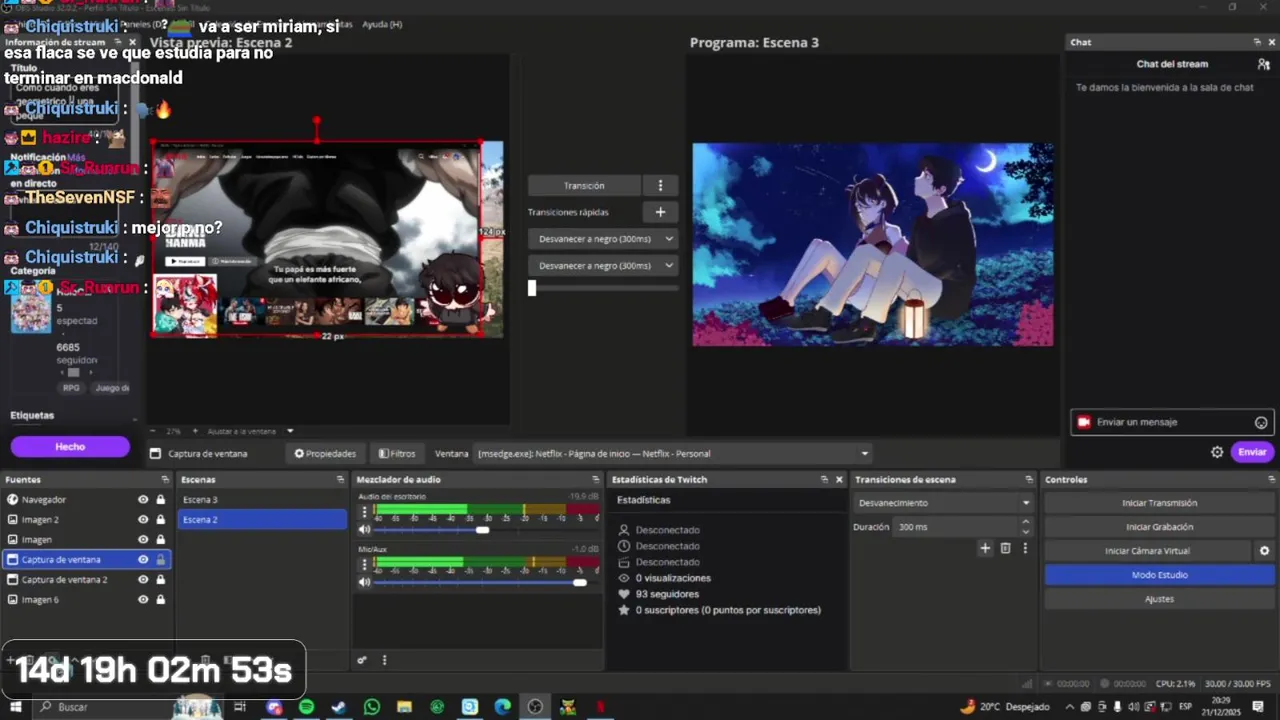Pop out the Fuentes dock panel
This screenshot has height=720, width=1280.
pos(164,480)
